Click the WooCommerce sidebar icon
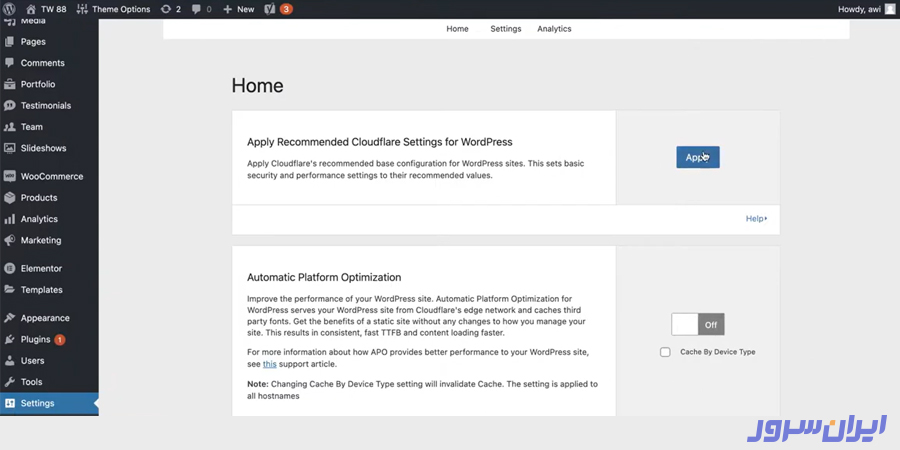Image resolution: width=900 pixels, height=450 pixels. (9, 176)
